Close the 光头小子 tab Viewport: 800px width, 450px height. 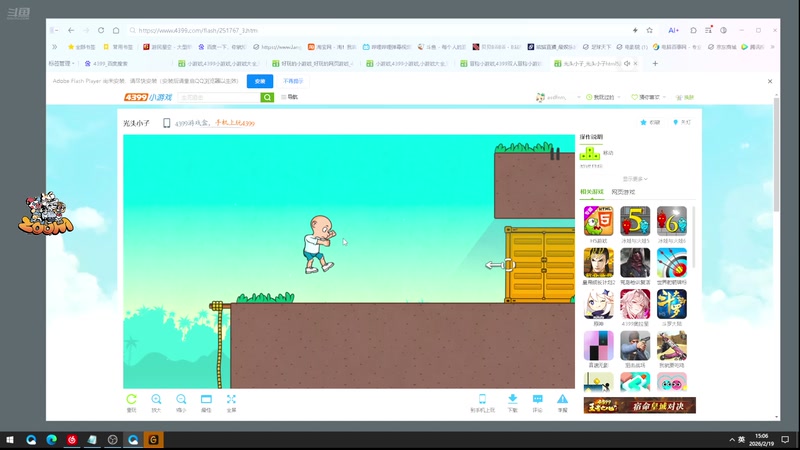[x=635, y=64]
